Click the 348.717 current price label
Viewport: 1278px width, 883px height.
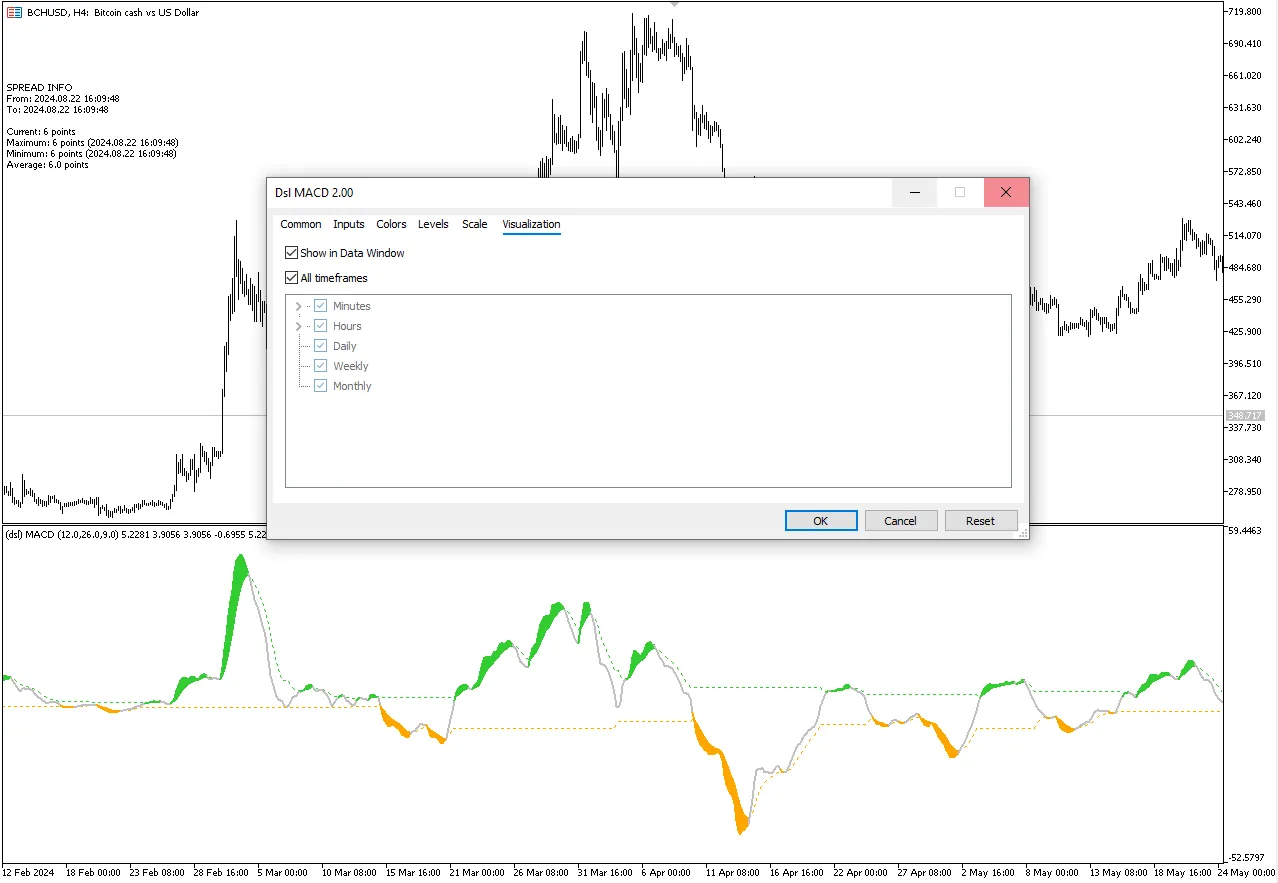[x=1245, y=415]
